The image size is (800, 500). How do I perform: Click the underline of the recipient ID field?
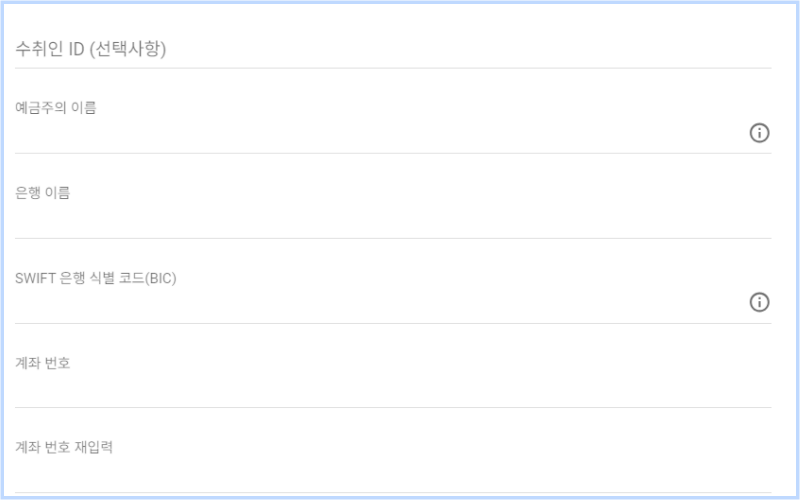coord(393,68)
